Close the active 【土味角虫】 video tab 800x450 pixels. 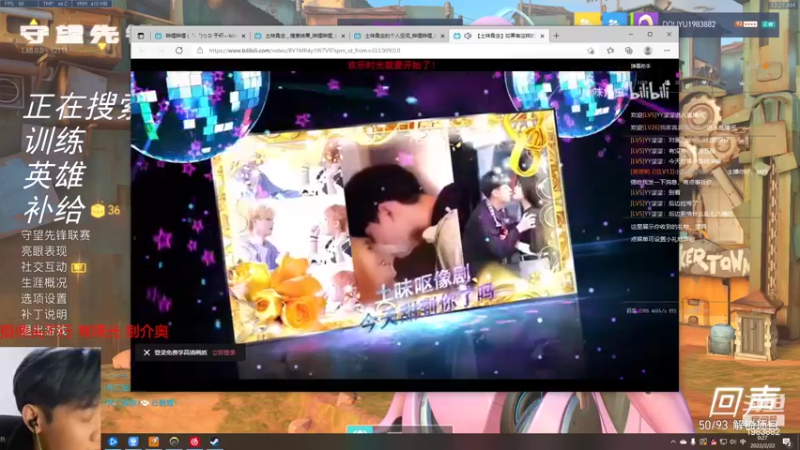click(542, 36)
